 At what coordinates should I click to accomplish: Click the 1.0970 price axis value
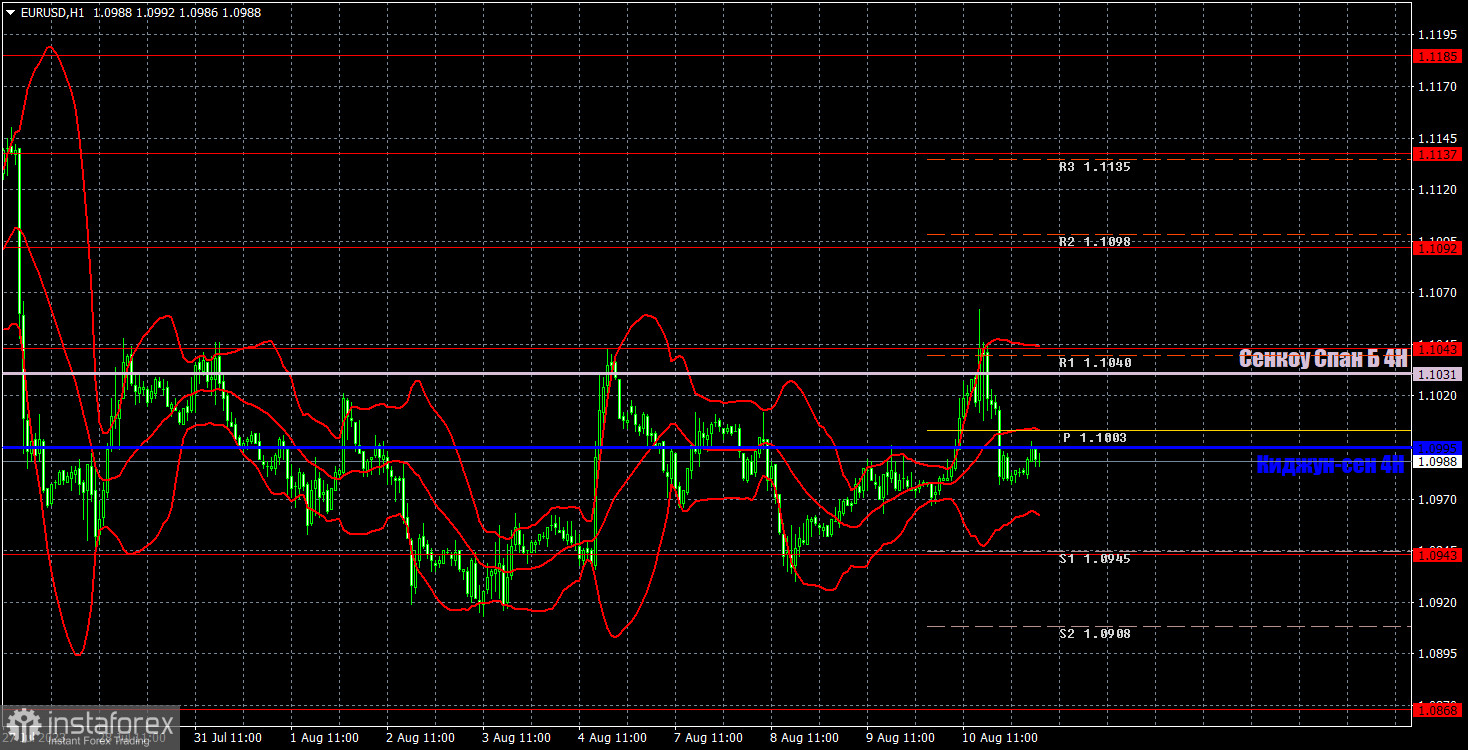(1437, 499)
